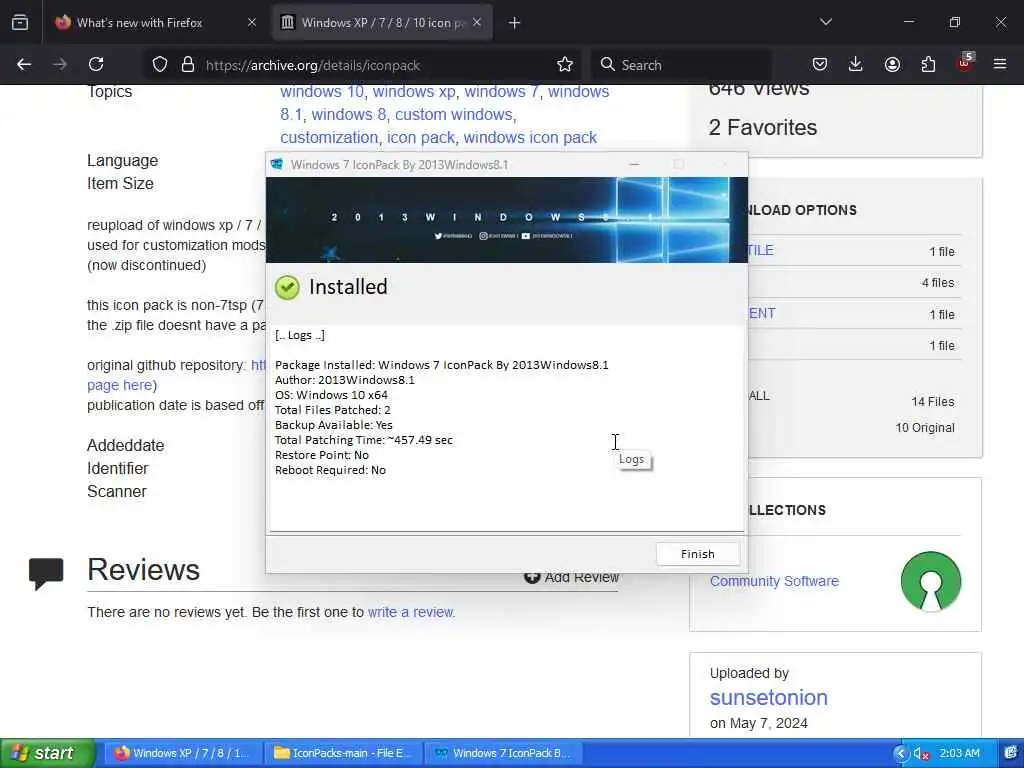Open the Pocket save icon
Viewport: 1024px width, 768px height.
[x=820, y=64]
